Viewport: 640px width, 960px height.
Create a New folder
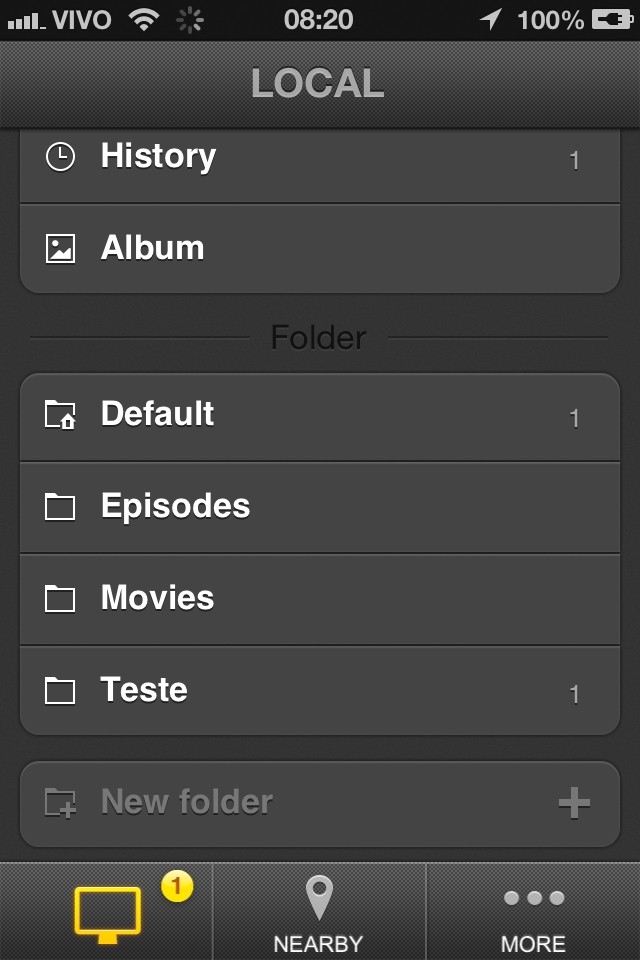(x=320, y=803)
